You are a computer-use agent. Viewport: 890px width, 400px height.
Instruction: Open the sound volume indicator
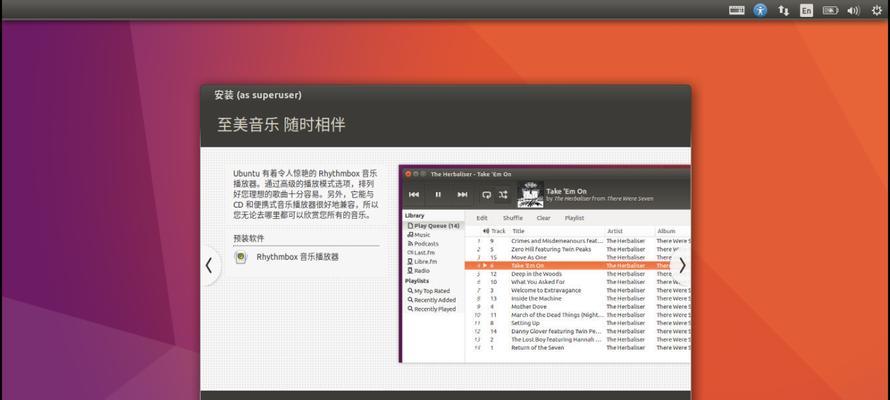coord(853,10)
